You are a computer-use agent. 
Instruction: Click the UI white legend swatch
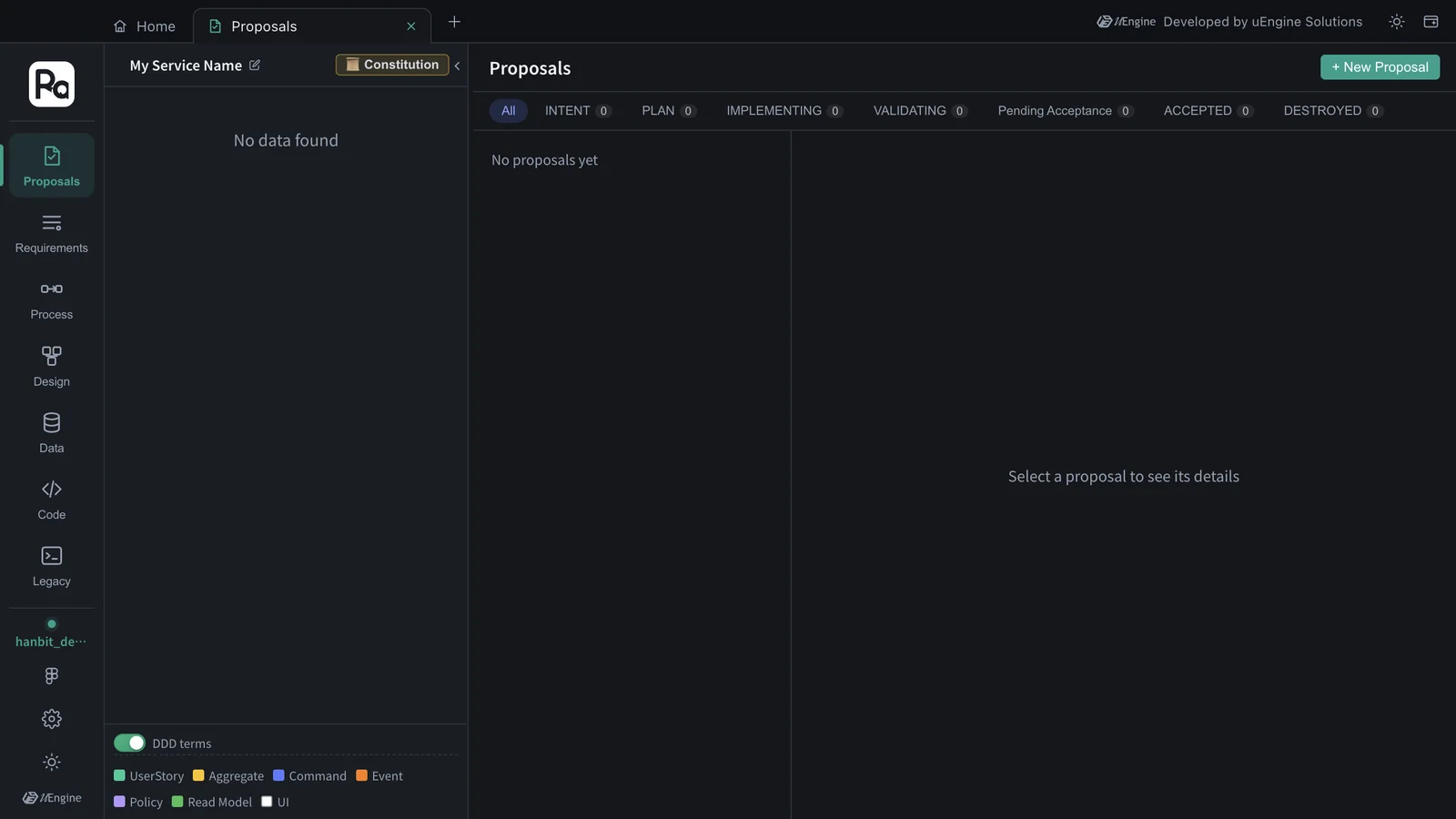[267, 802]
